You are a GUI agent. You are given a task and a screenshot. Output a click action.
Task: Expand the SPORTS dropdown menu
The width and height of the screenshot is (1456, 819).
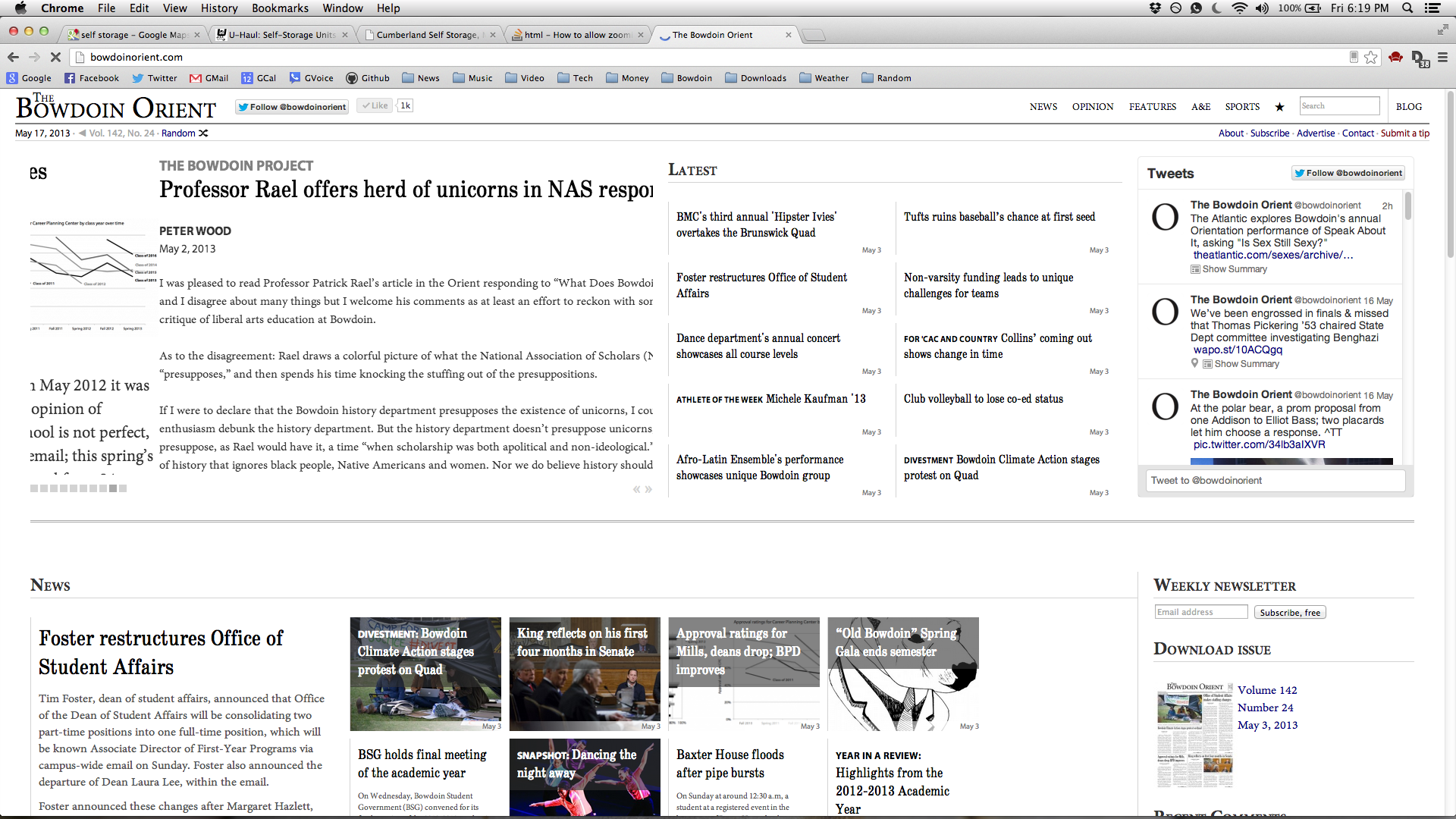tap(1243, 106)
